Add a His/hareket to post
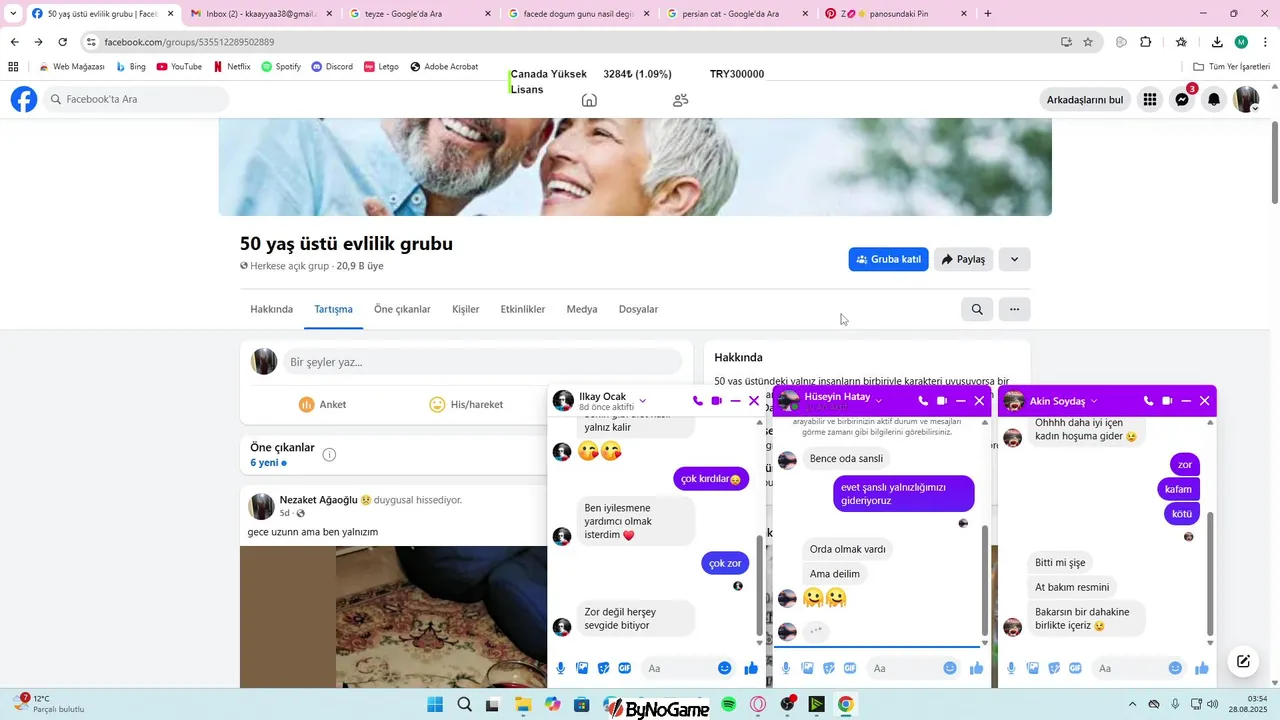This screenshot has width=1280, height=720. pos(466,405)
